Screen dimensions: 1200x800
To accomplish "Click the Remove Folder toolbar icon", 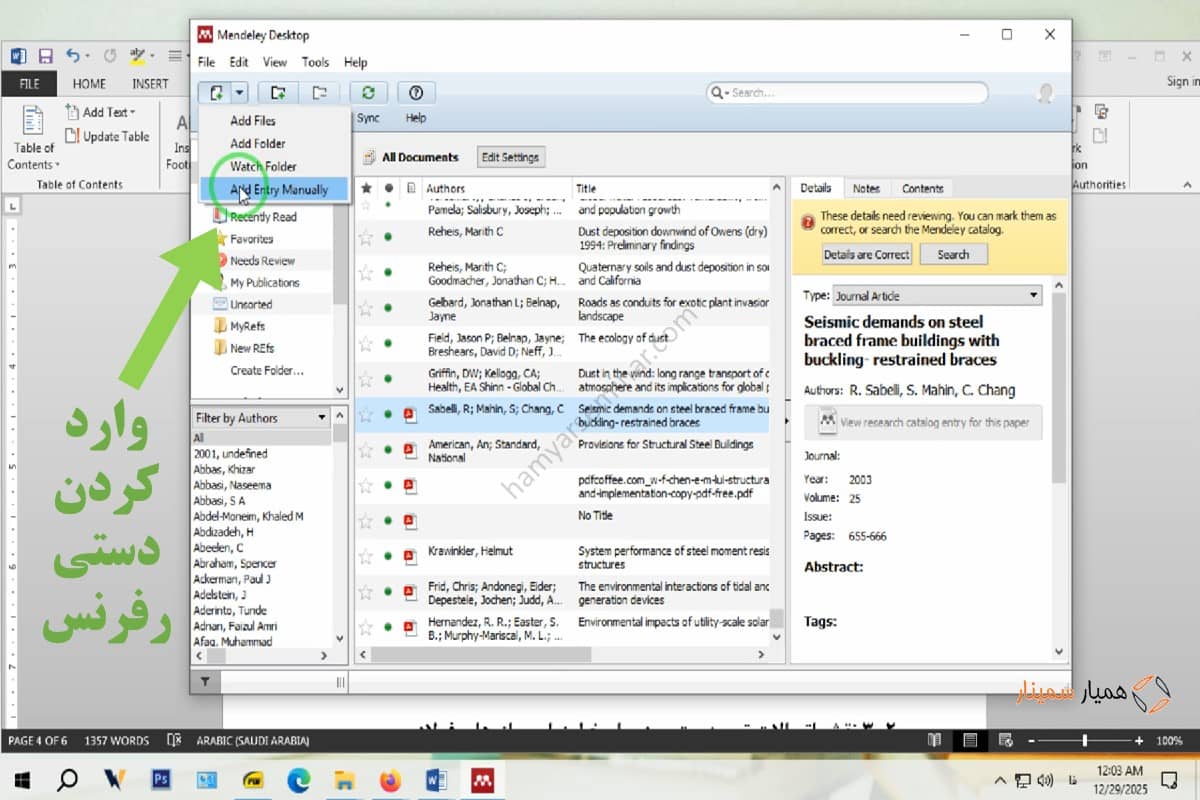I will coord(320,92).
